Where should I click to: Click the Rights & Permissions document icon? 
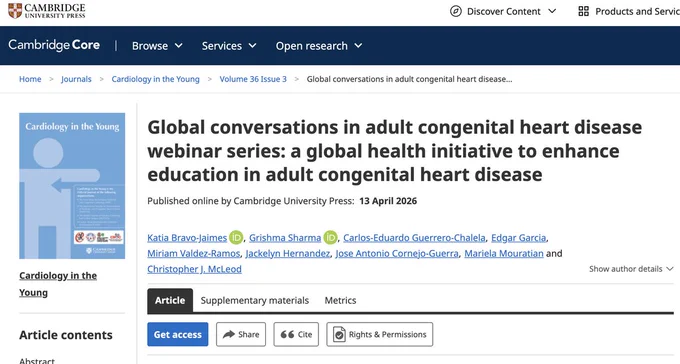(339, 334)
